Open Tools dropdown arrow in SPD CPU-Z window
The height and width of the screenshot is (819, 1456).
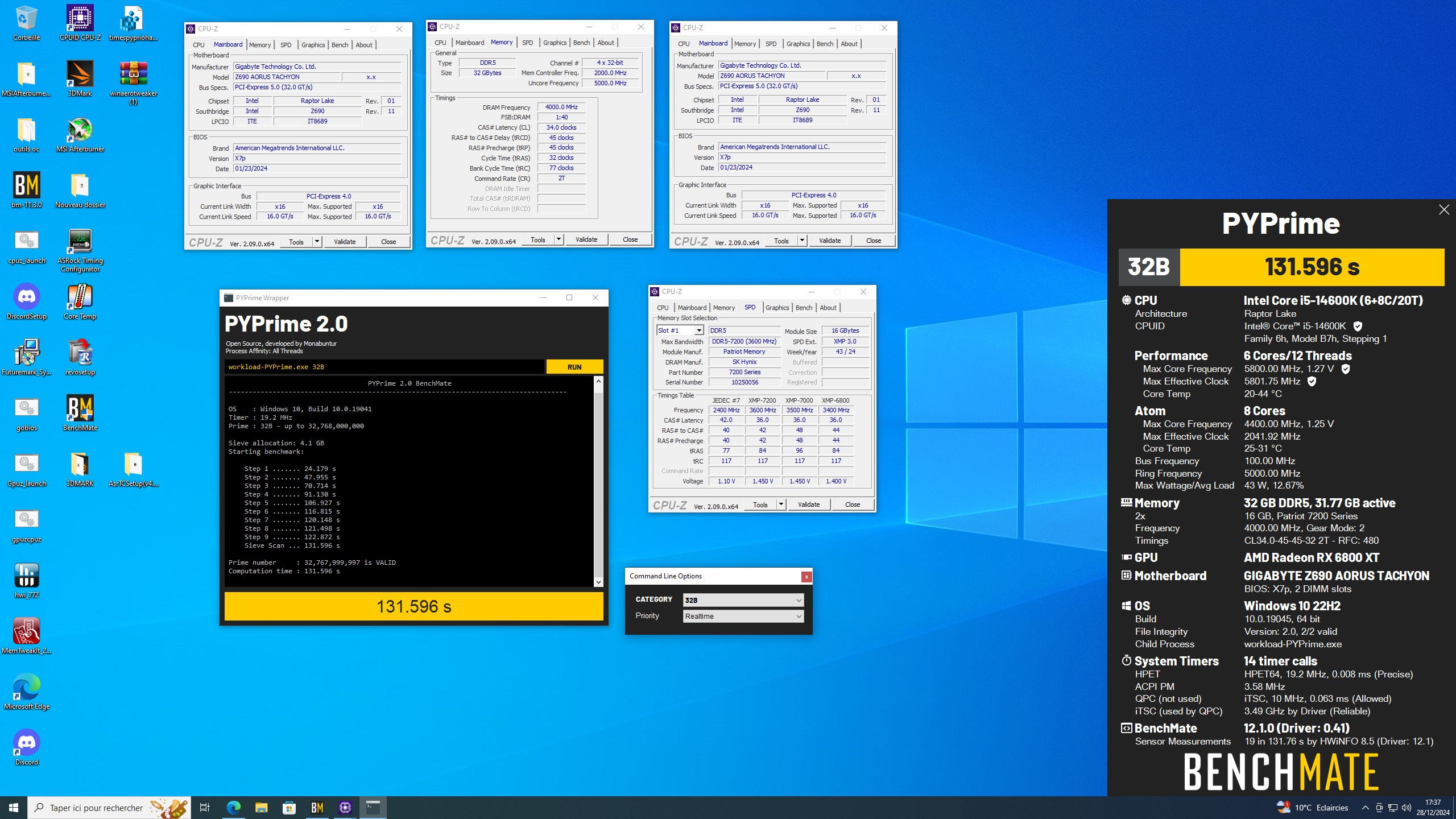[x=781, y=504]
